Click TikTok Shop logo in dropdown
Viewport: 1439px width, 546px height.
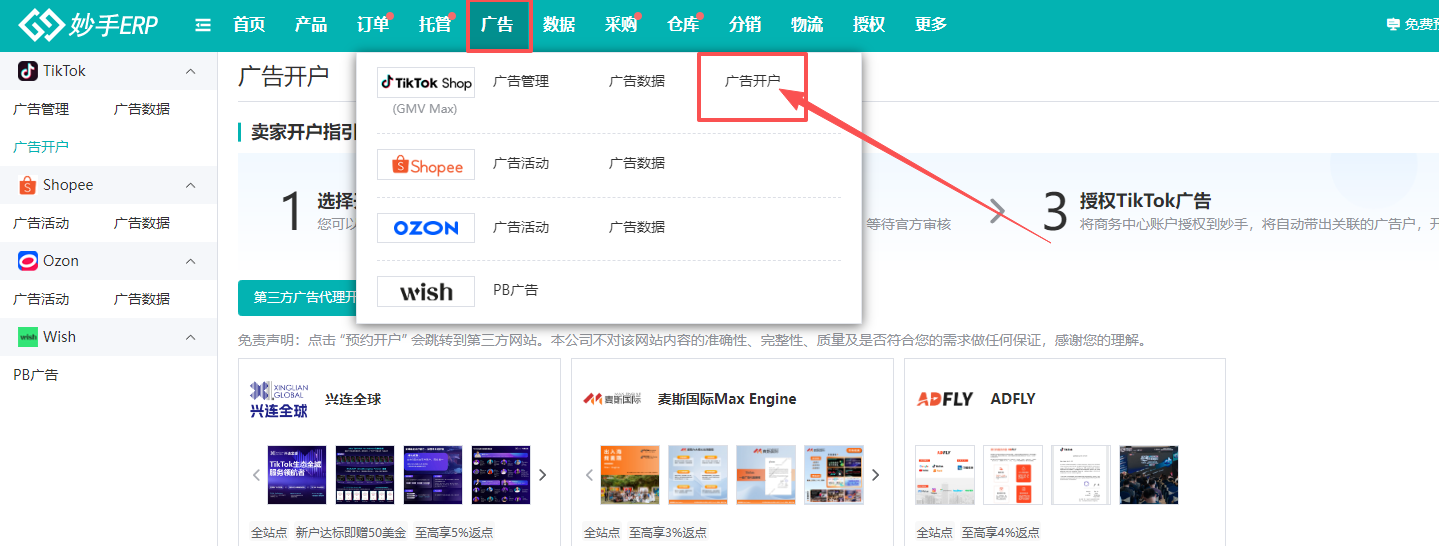[426, 83]
